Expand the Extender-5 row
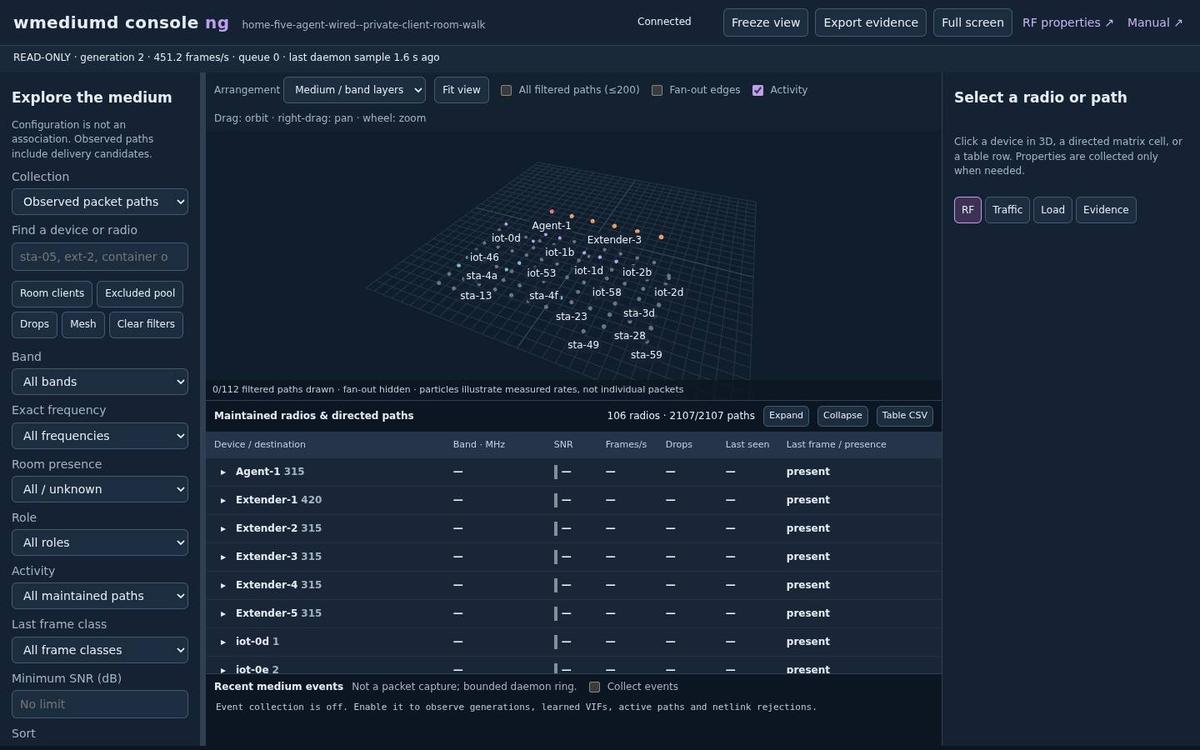 click(223, 613)
